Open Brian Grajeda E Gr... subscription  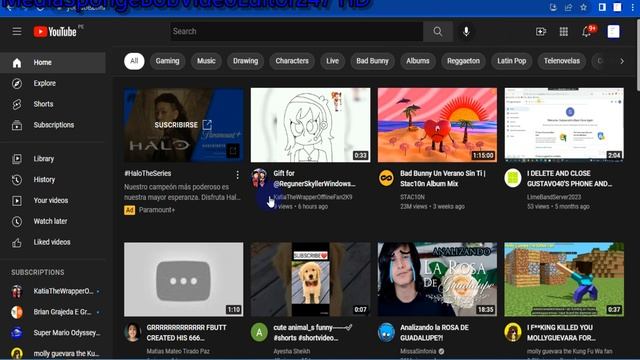(x=53, y=312)
